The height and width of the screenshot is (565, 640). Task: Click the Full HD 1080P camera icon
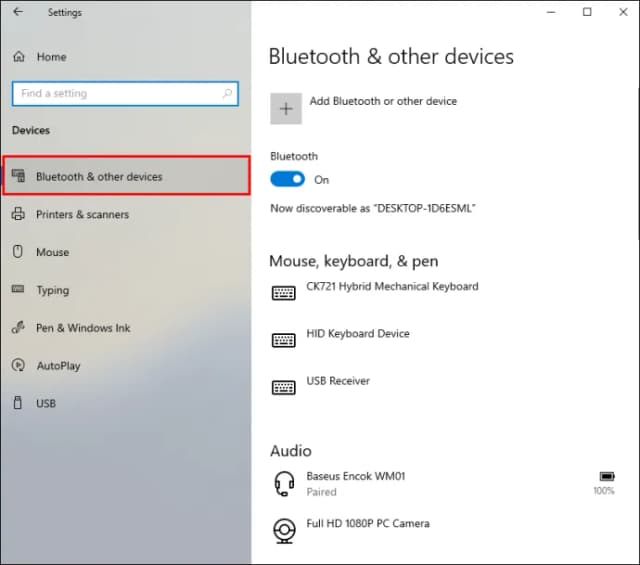coord(284,530)
